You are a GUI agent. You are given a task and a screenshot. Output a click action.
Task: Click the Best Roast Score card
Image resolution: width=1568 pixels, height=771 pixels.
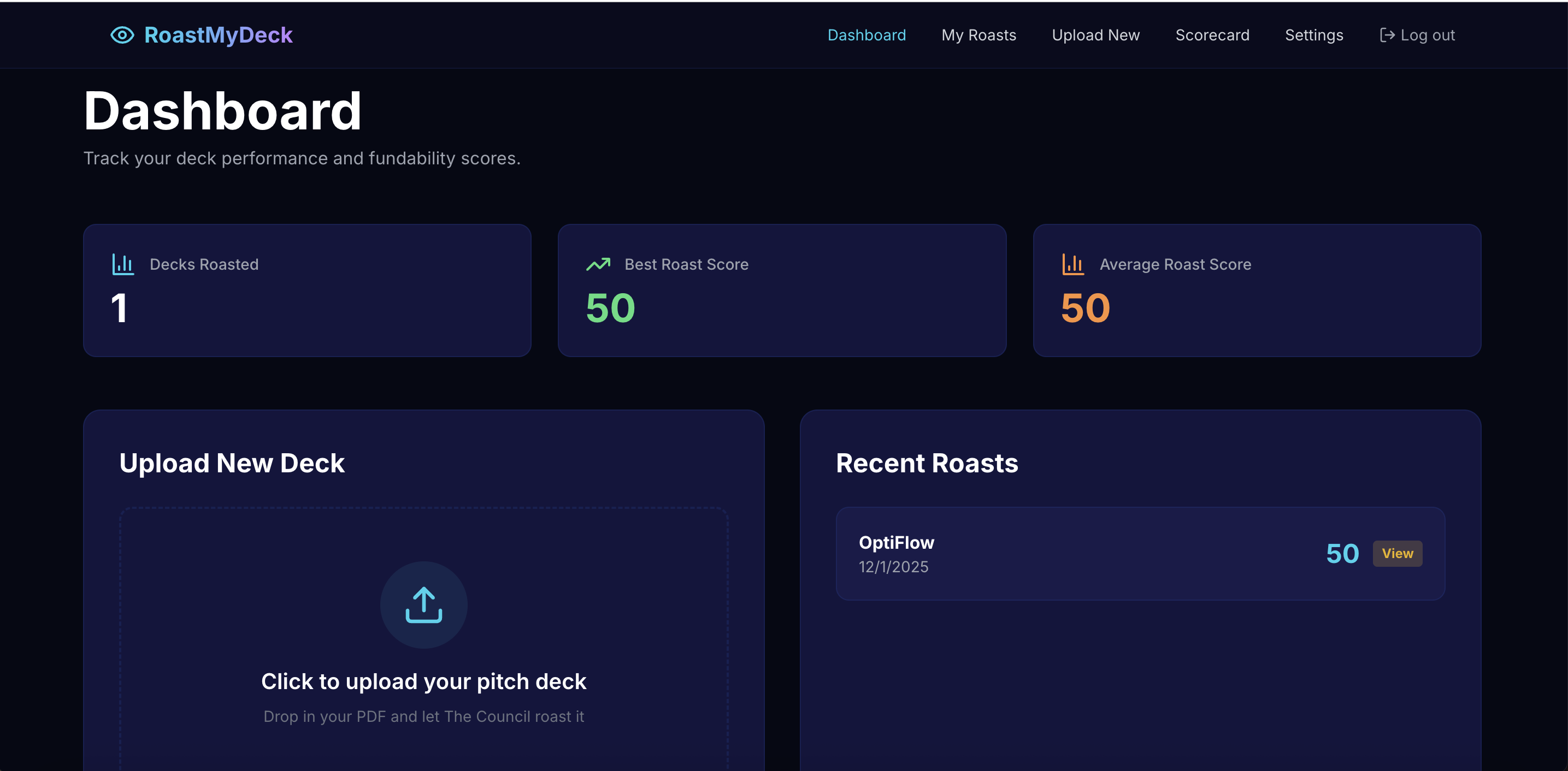(783, 290)
